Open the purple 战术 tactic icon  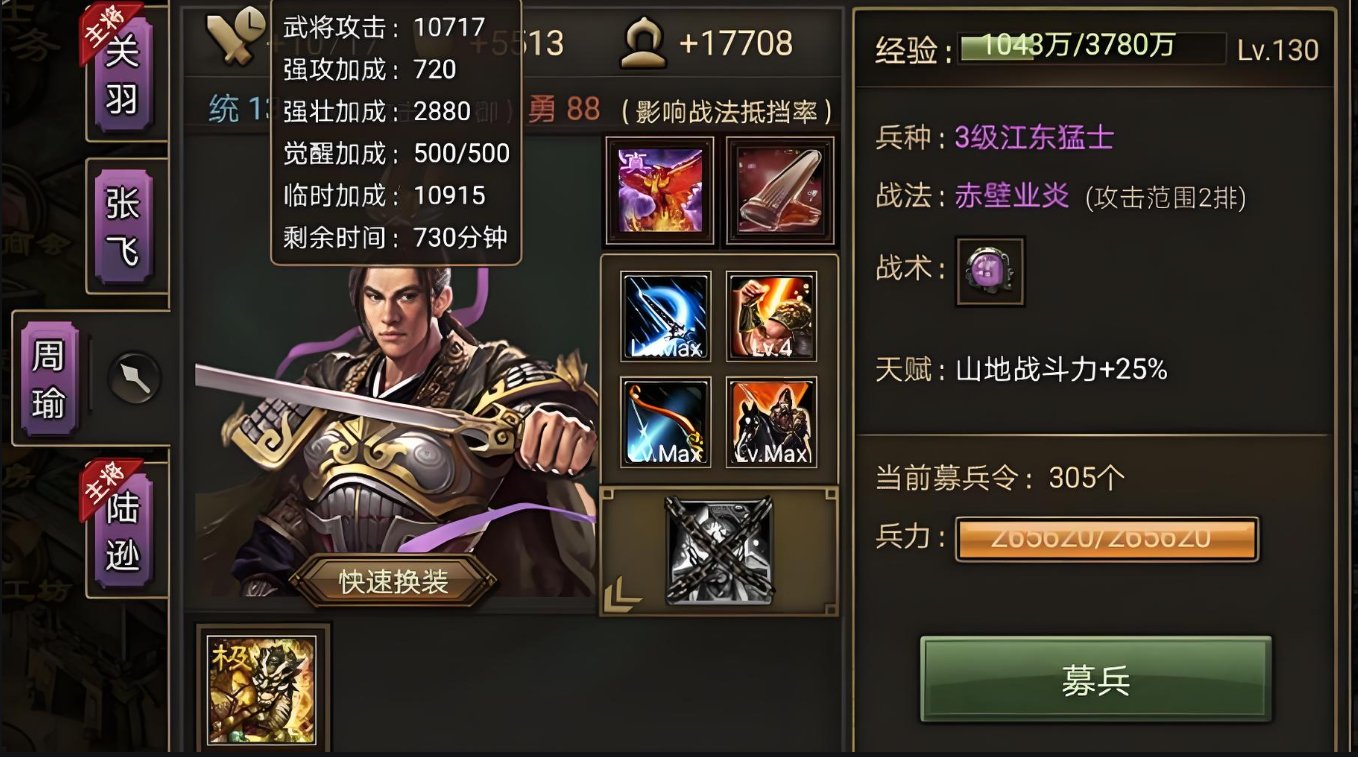point(990,271)
